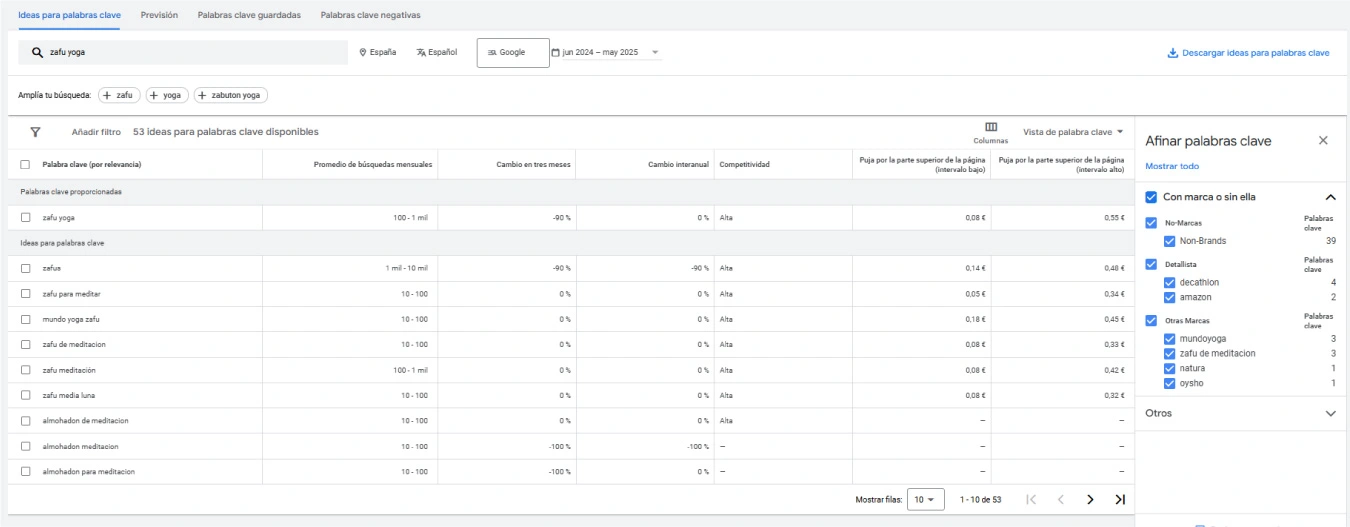Screen dimensions: 1350x527
Task: Uncheck the mundoyoga checkbox
Action: point(1170,339)
